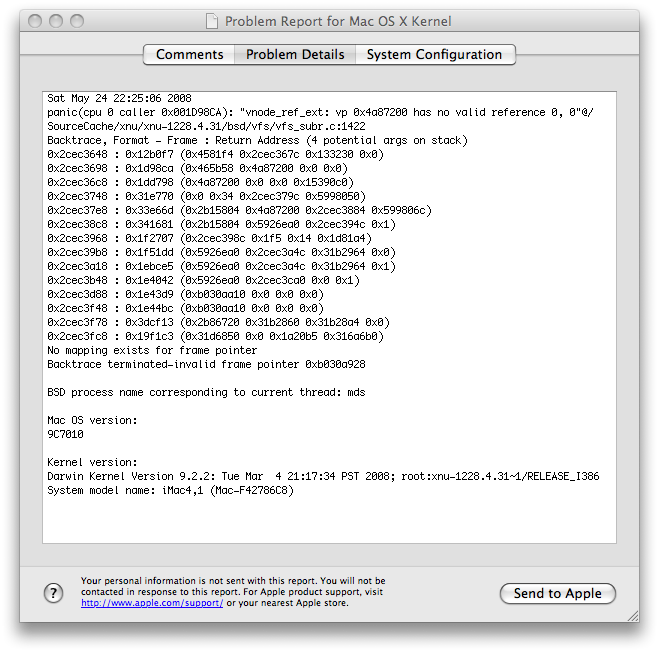This screenshot has width=659, height=652.
Task: Click backtrace row starting 0x2cec3b48
Action: coord(203,280)
